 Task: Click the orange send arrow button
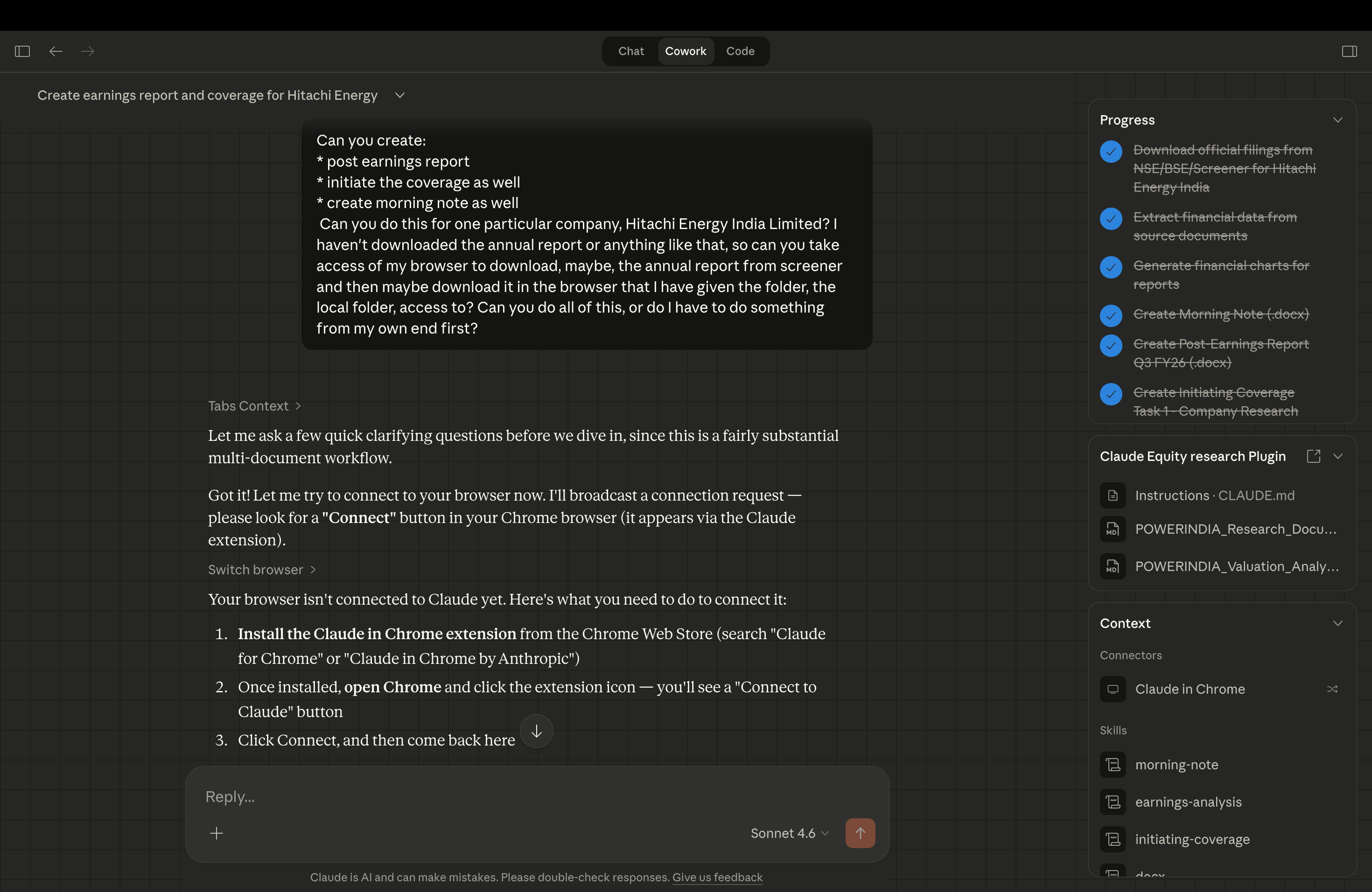click(x=860, y=833)
